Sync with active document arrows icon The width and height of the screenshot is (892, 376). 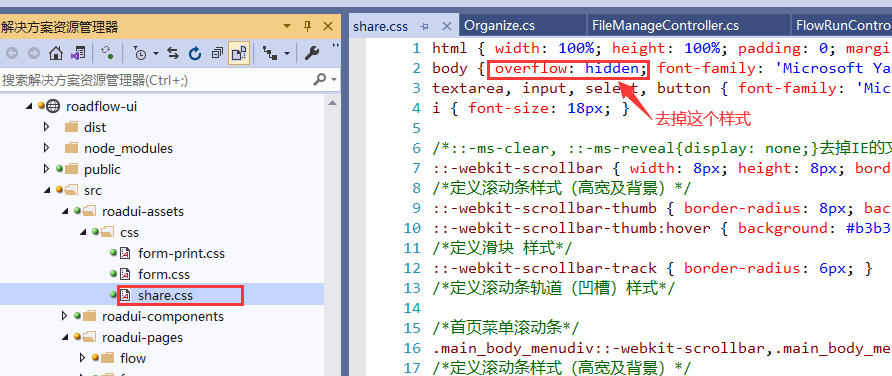click(173, 53)
